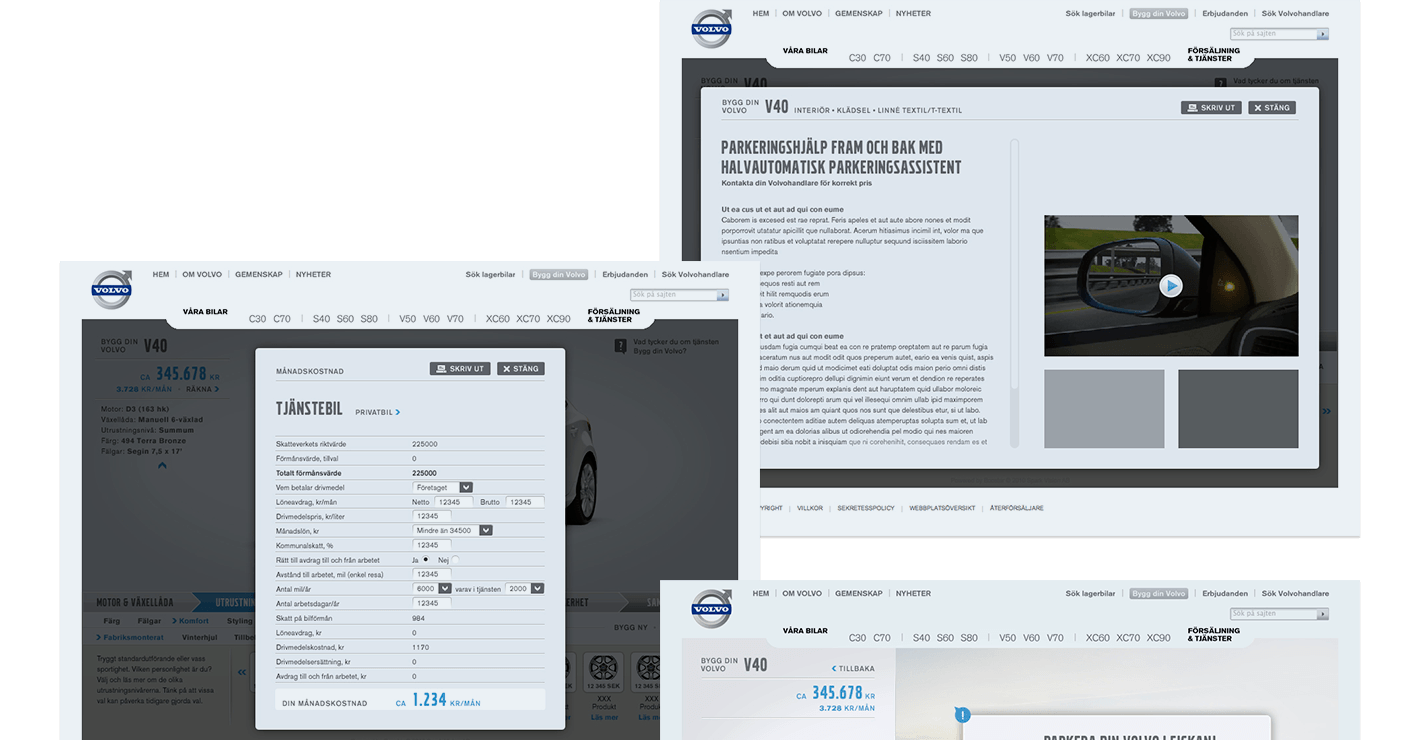Select the dark gray thumbnail below the video
This screenshot has width=1420, height=740.
[x=1238, y=409]
